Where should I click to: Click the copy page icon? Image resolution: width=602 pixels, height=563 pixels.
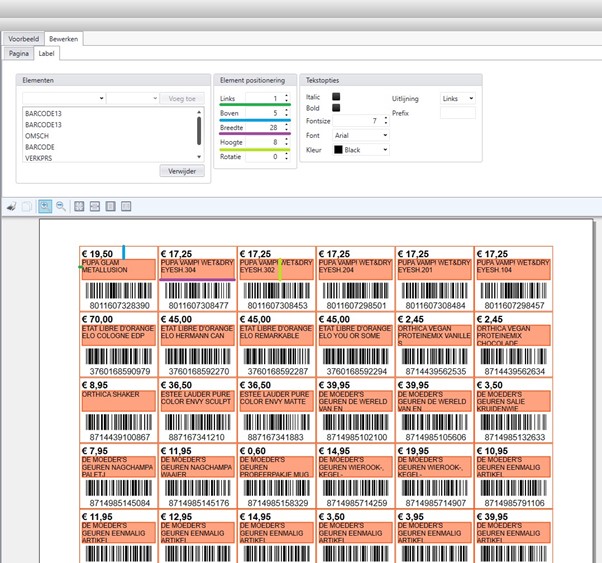27,207
